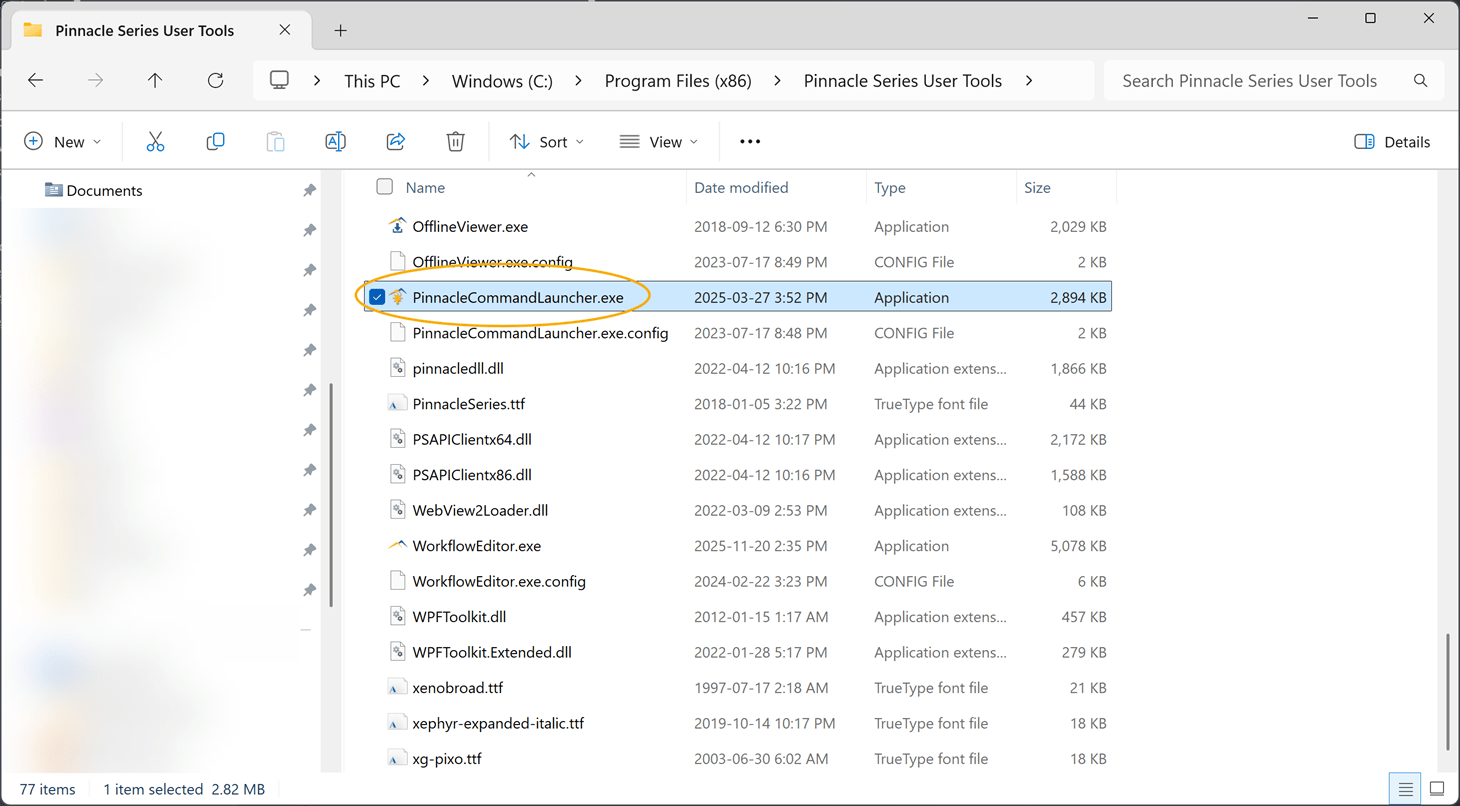This screenshot has width=1460, height=806.
Task: Refresh the folder view
Action: pyautogui.click(x=215, y=81)
